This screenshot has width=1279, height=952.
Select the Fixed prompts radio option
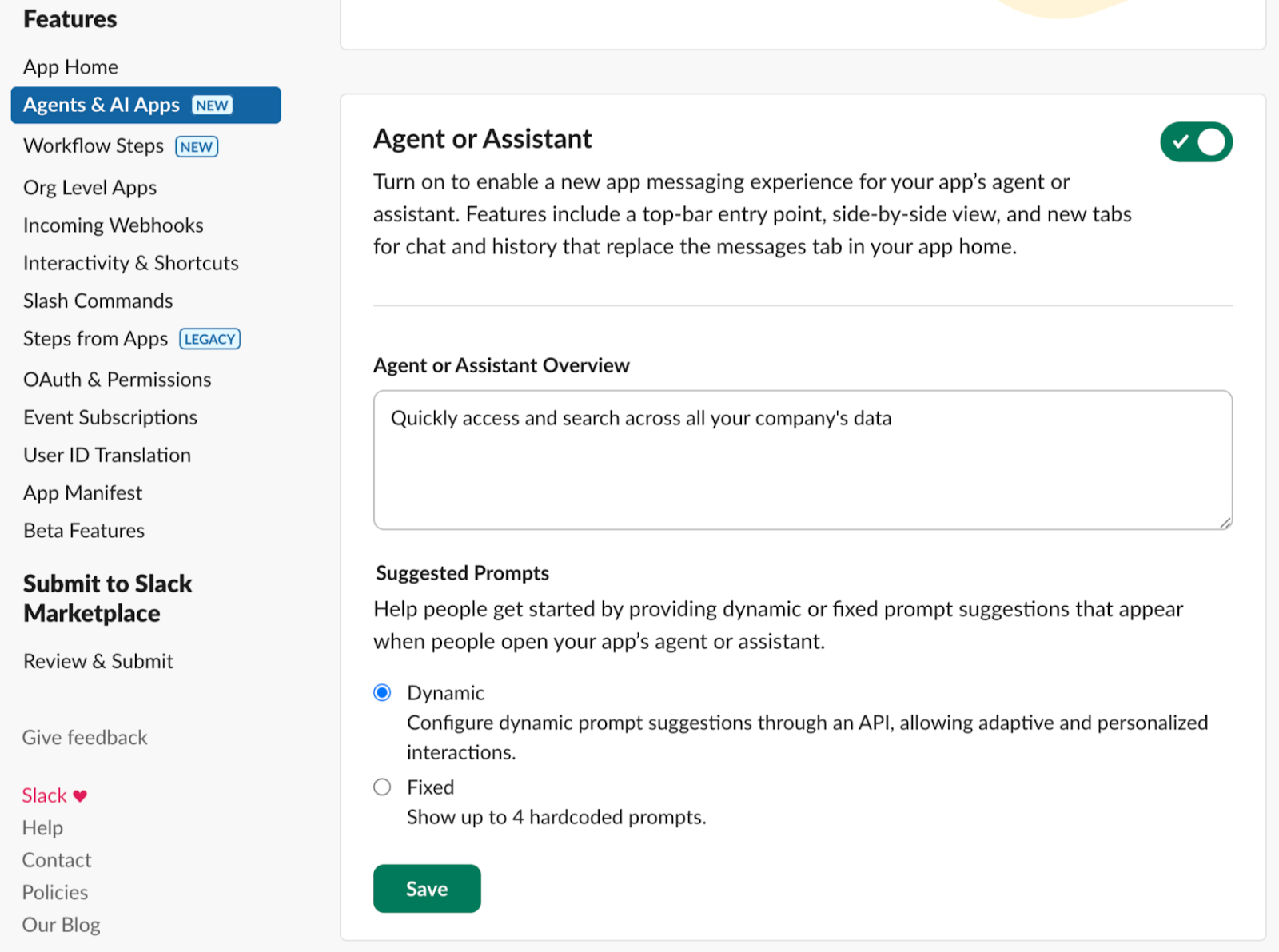[x=382, y=787]
